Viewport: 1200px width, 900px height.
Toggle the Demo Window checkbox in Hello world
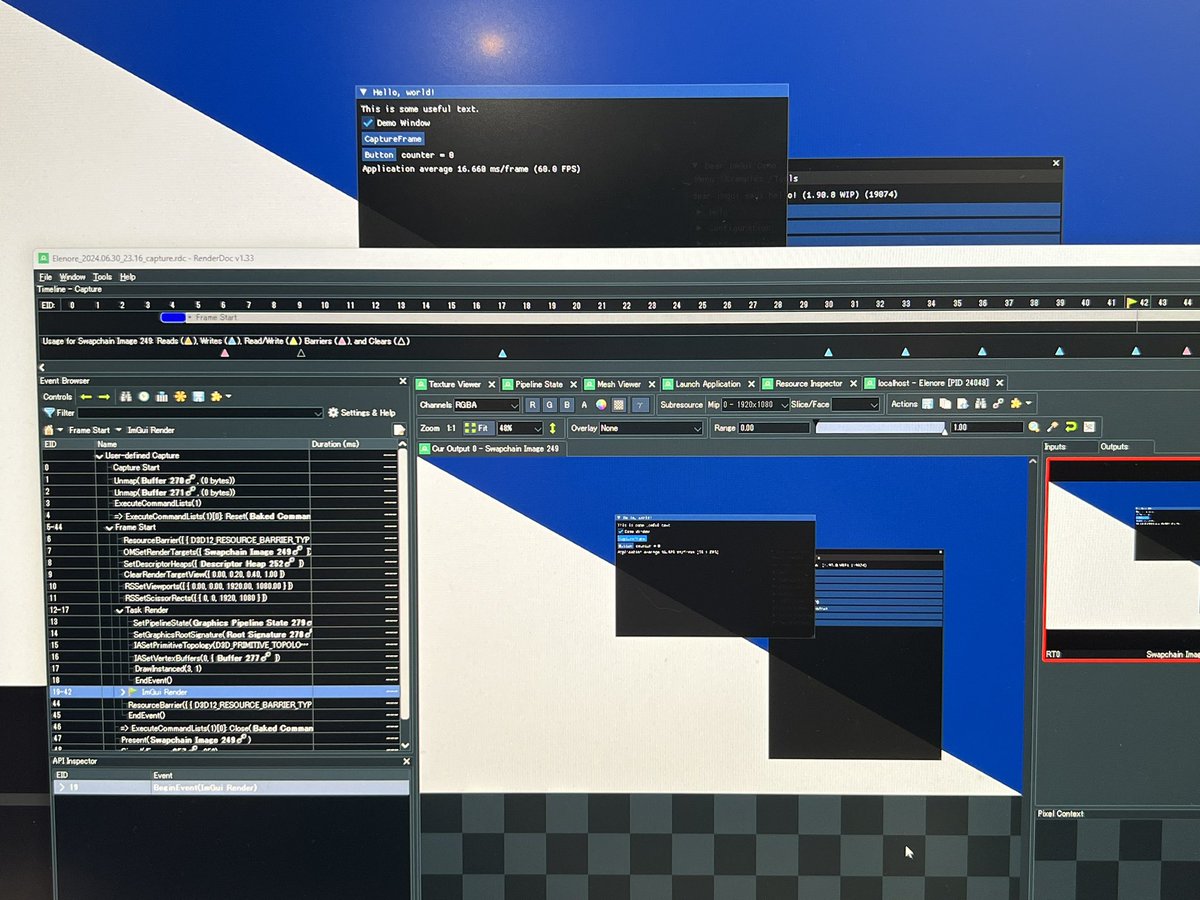367,123
